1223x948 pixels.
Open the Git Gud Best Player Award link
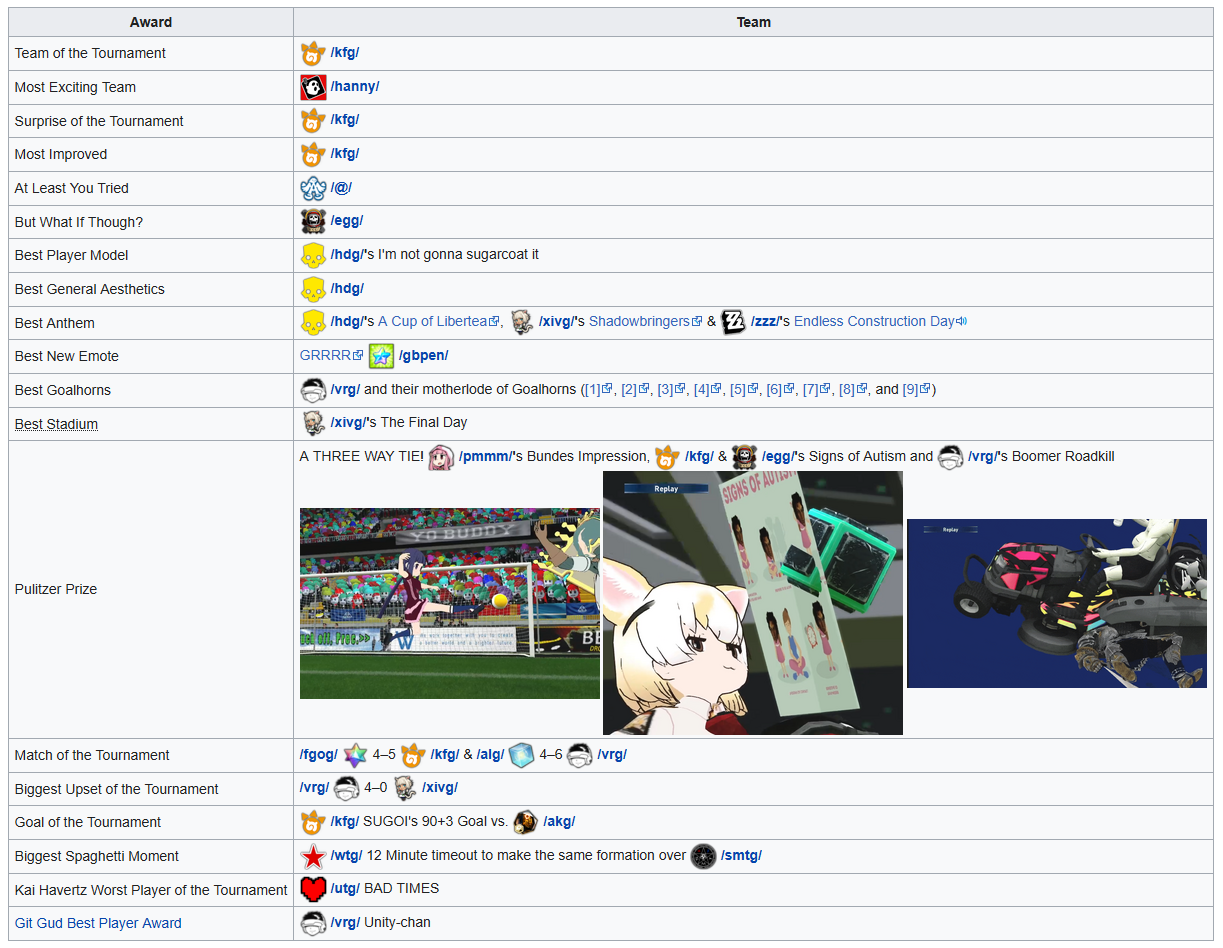98,923
